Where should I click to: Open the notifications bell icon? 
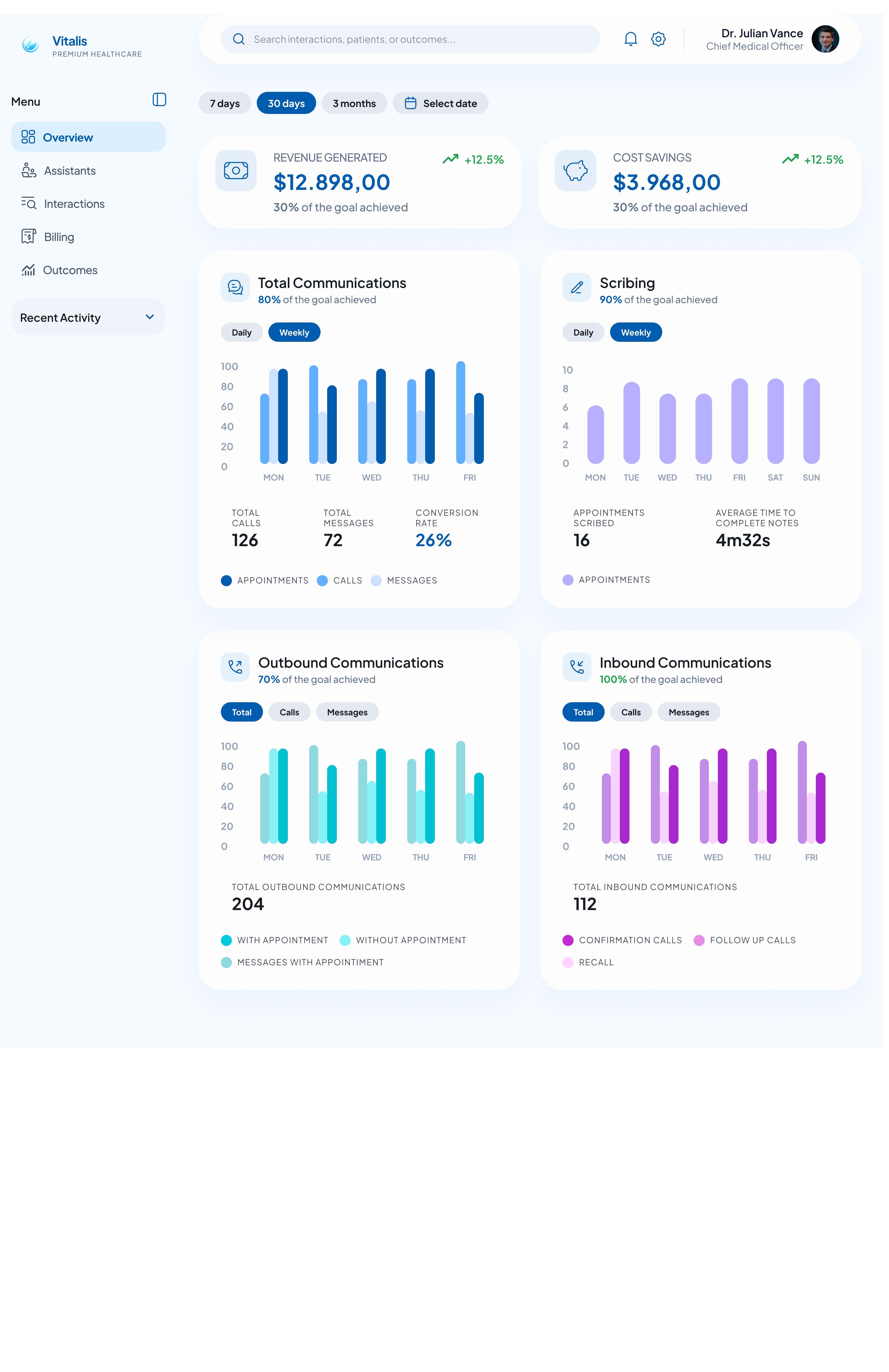[x=630, y=39]
